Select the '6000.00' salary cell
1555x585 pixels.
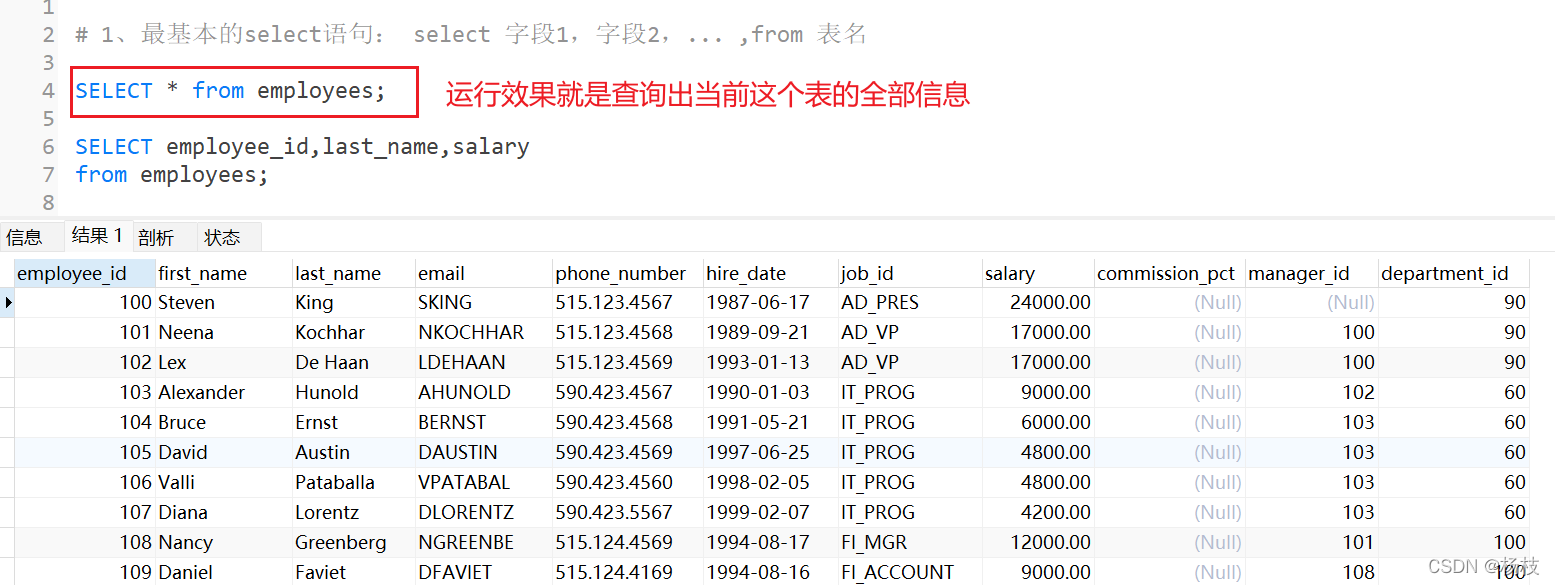(x=1038, y=422)
